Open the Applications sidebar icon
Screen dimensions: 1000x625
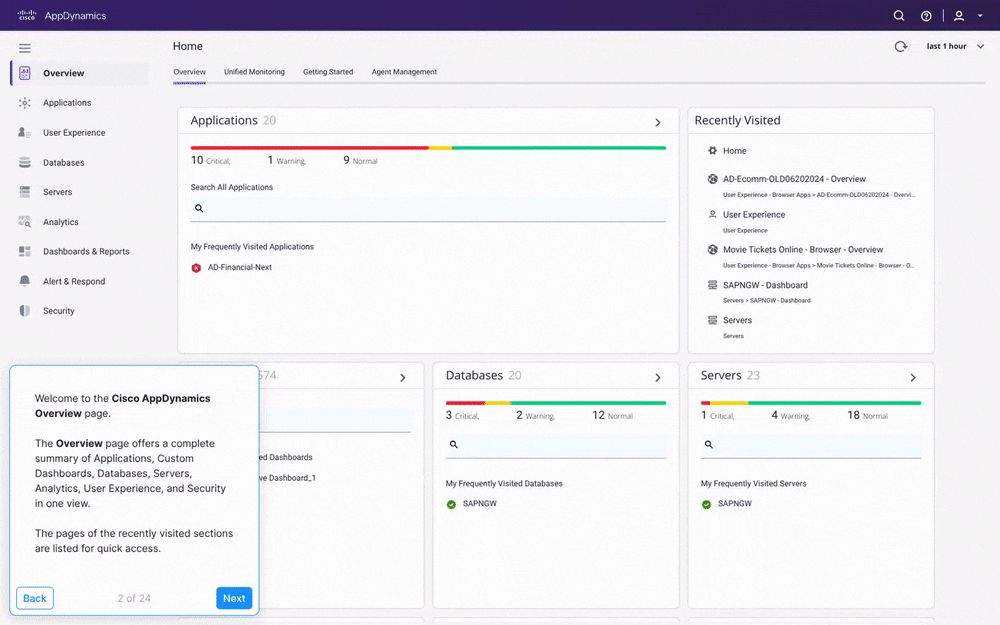[x=25, y=103]
